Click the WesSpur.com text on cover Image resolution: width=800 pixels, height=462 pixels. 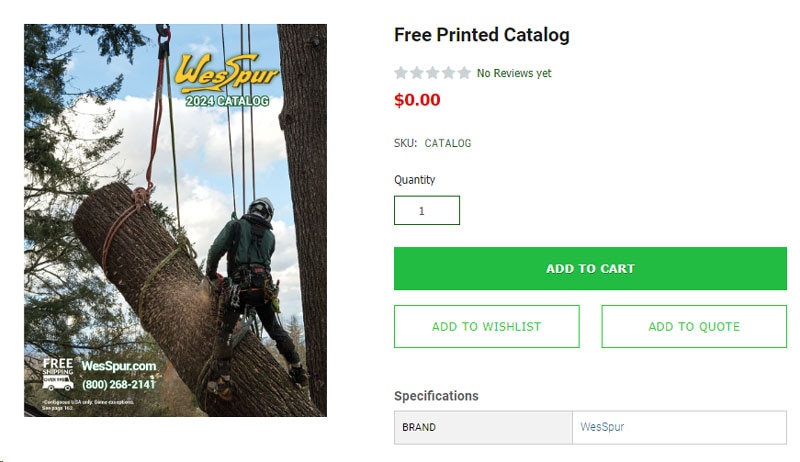(119, 367)
